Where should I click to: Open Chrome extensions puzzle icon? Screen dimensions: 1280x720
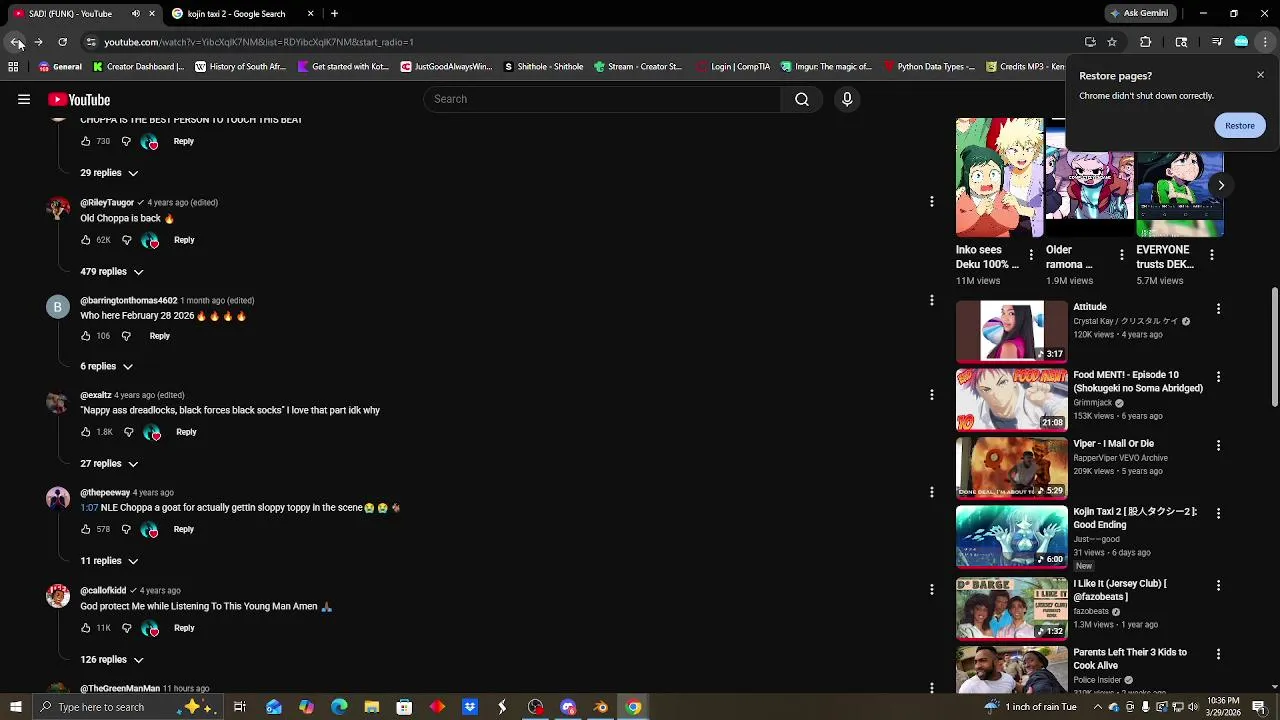pyautogui.click(x=1146, y=42)
